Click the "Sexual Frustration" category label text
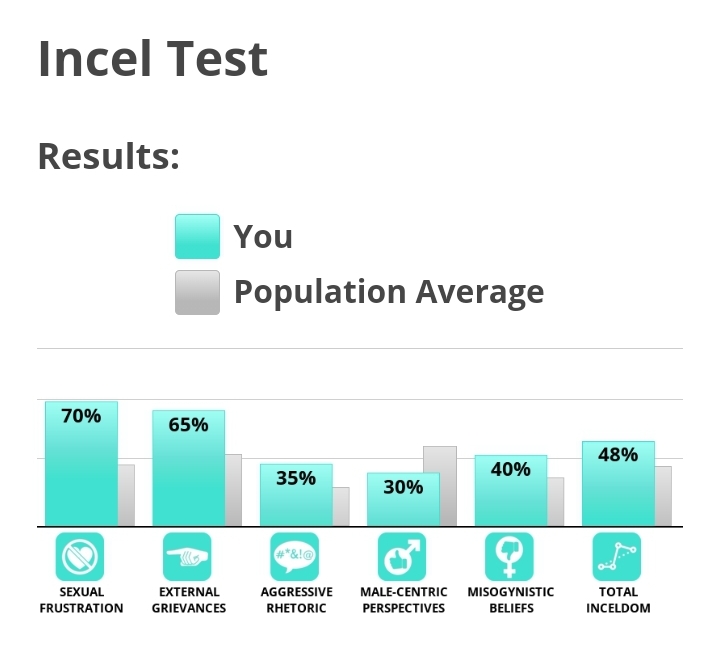The height and width of the screenshot is (647, 720). 81,600
